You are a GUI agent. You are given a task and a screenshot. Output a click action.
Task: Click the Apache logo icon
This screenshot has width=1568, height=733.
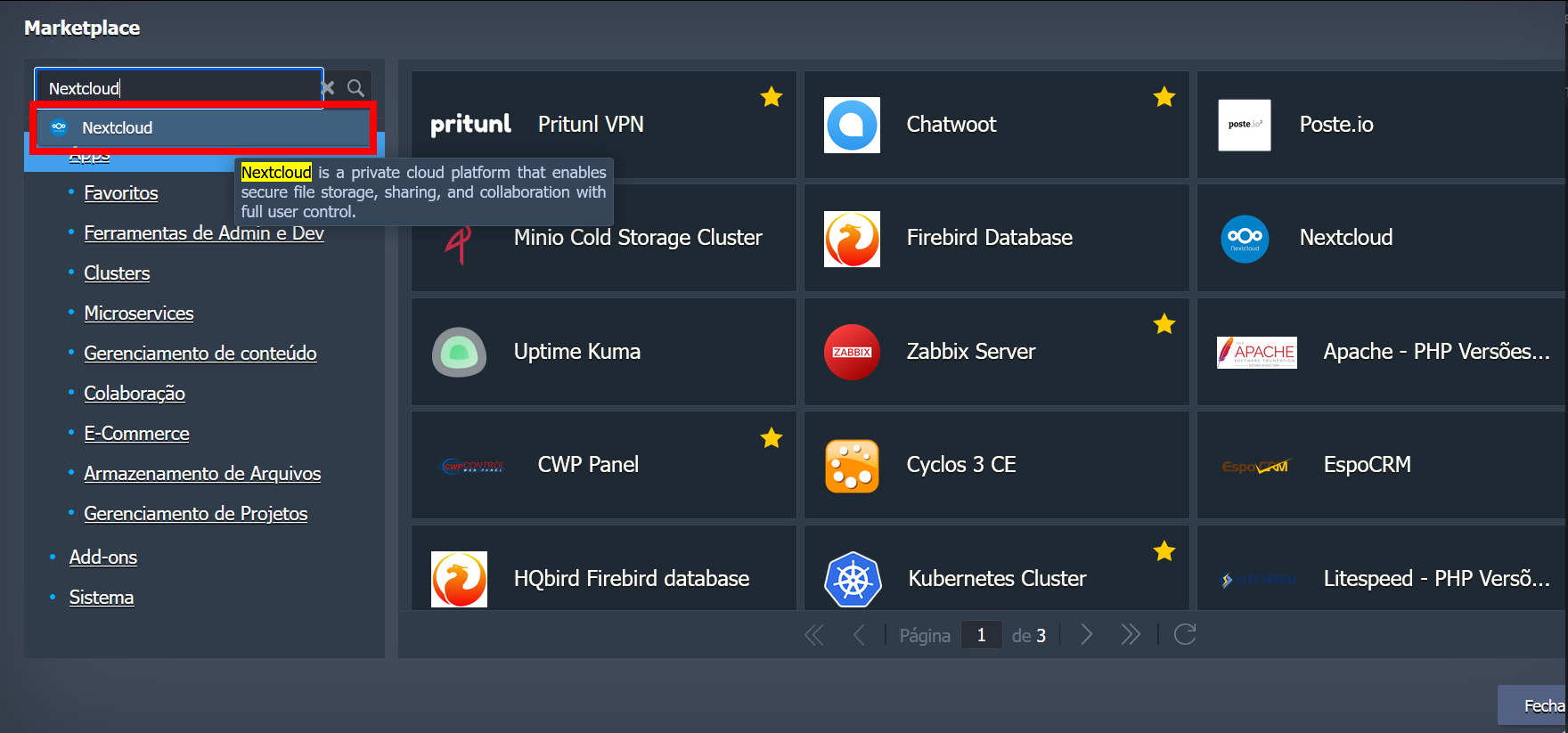pyautogui.click(x=1257, y=352)
